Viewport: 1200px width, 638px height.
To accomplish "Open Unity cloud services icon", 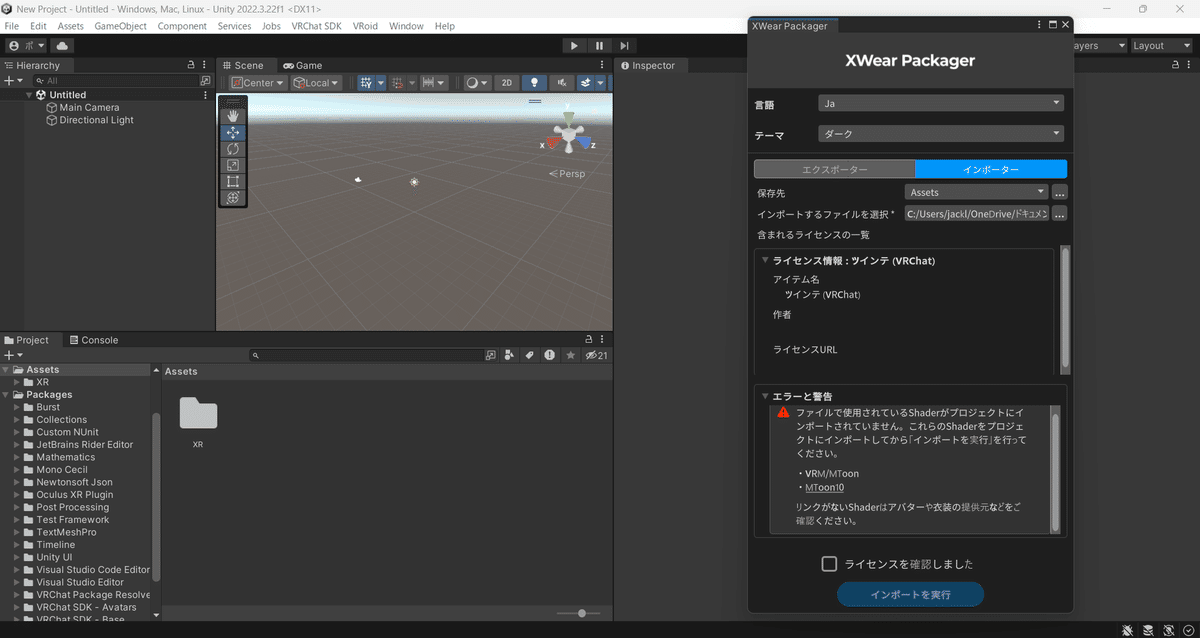I will pos(63,45).
